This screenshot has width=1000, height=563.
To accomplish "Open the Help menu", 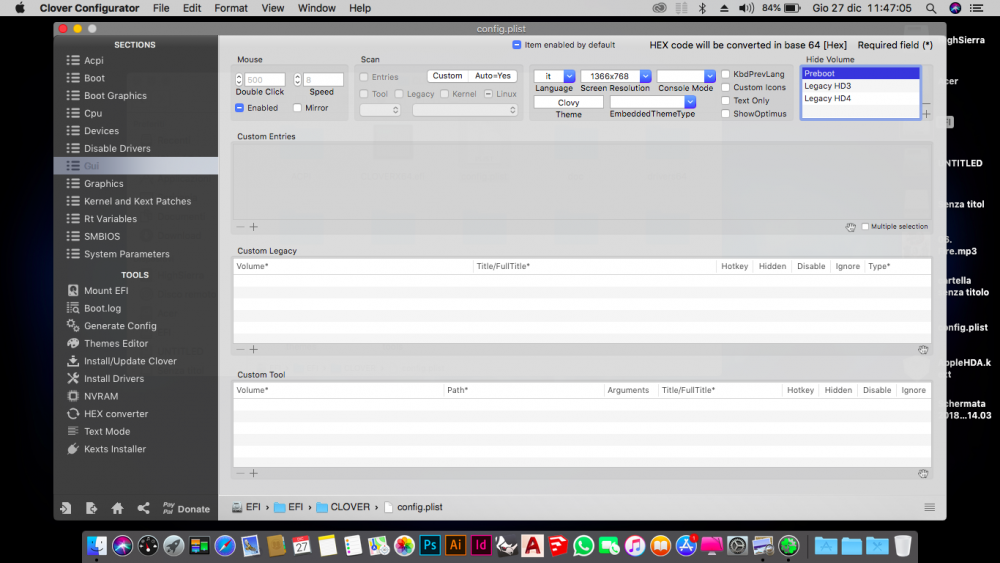I will (x=360, y=8).
